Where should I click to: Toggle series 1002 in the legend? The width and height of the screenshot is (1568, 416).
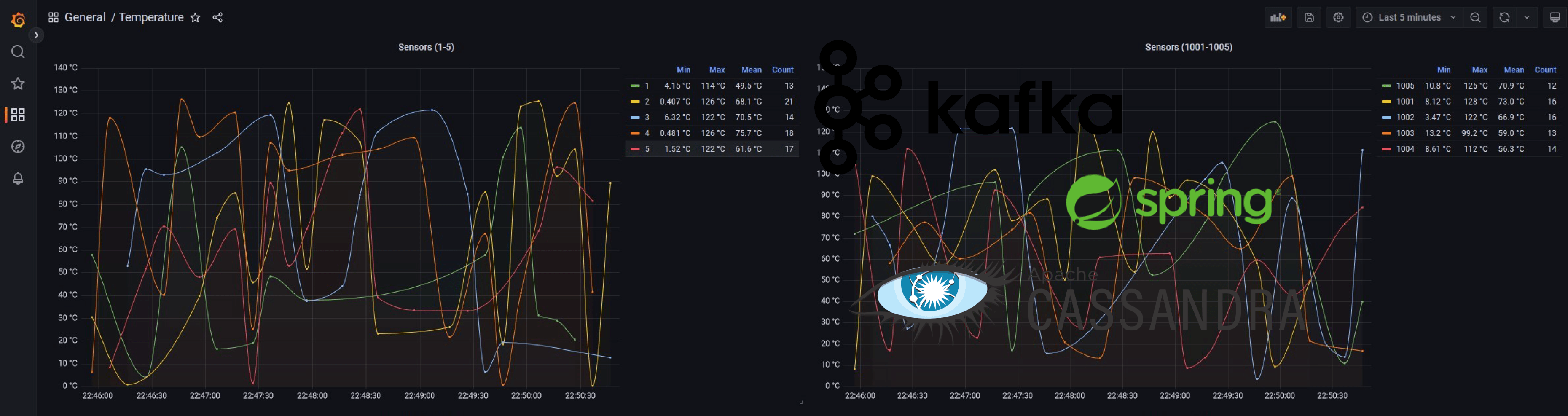[1405, 118]
